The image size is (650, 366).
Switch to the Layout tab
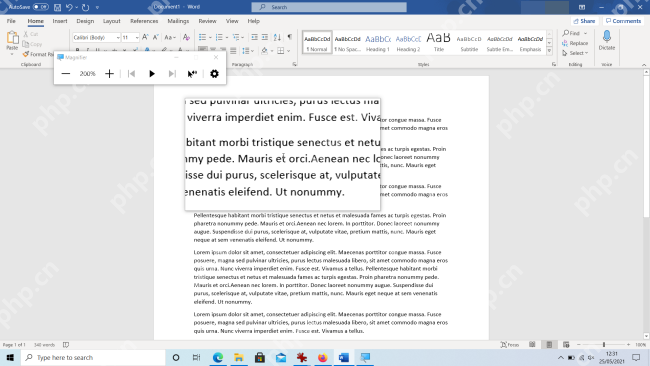point(112,21)
